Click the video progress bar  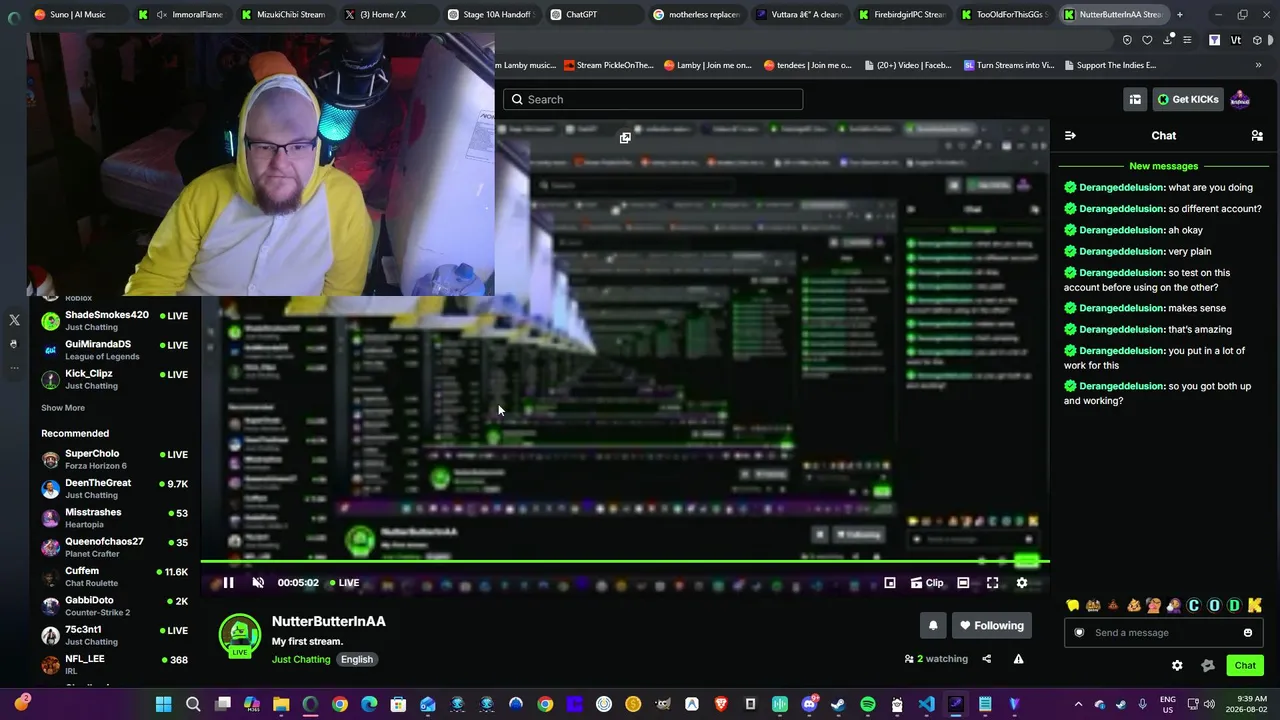pos(625,562)
